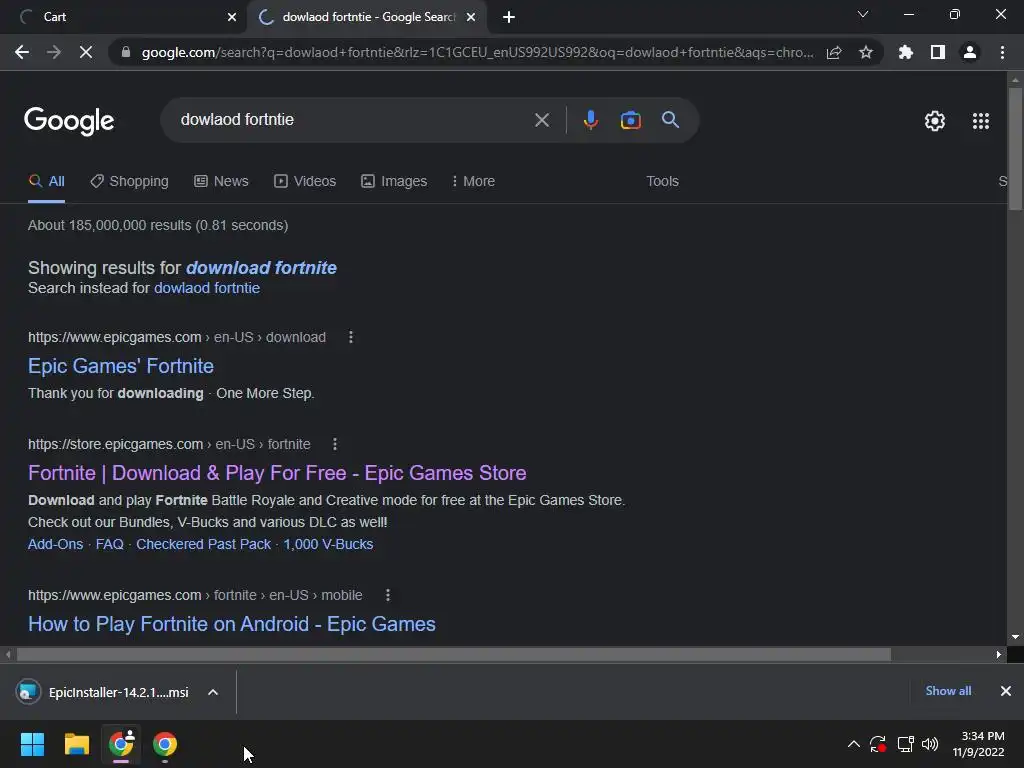The image size is (1024, 768).
Task: Switch to the Cart tab
Action: click(x=124, y=17)
